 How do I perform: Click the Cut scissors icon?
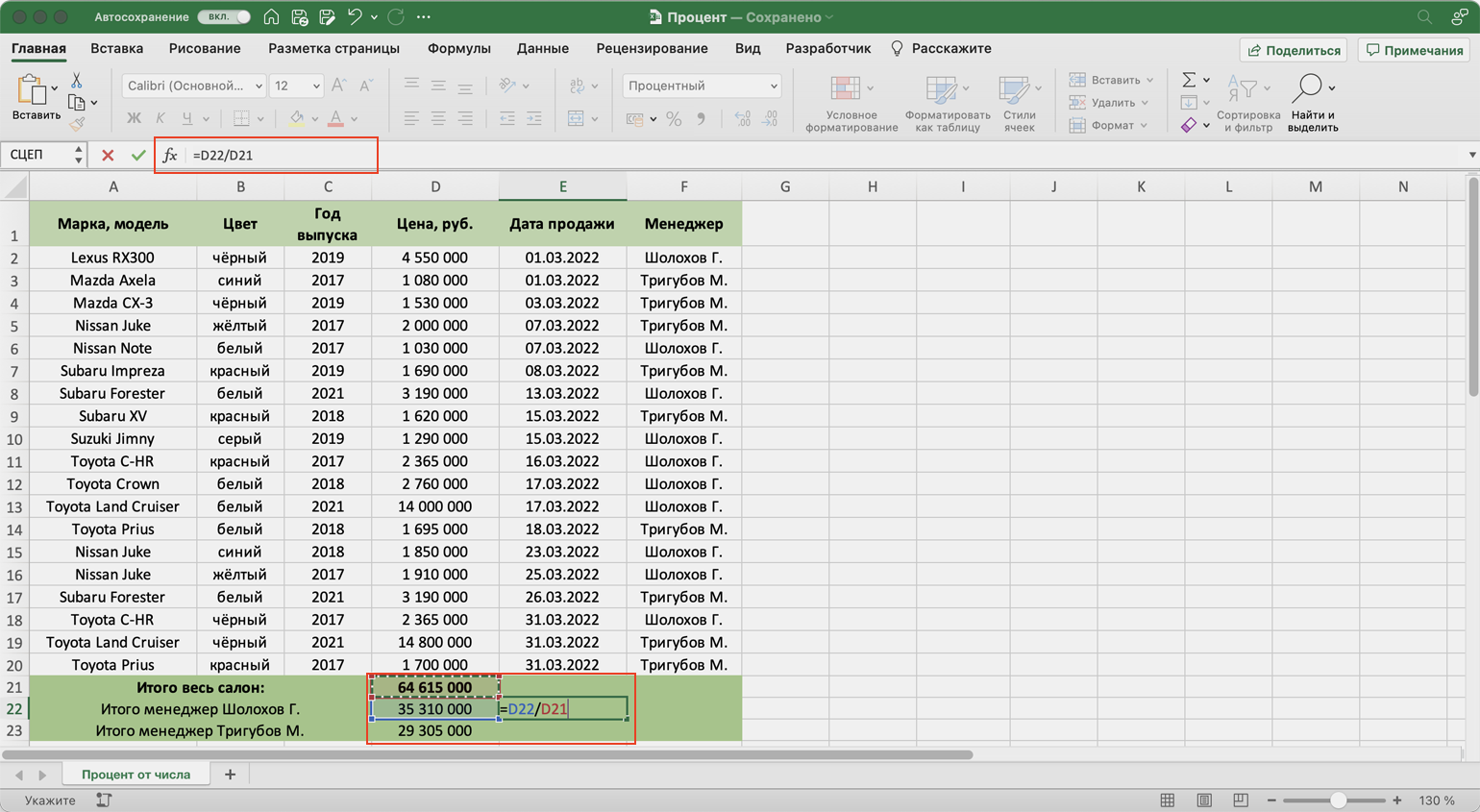coord(77,81)
